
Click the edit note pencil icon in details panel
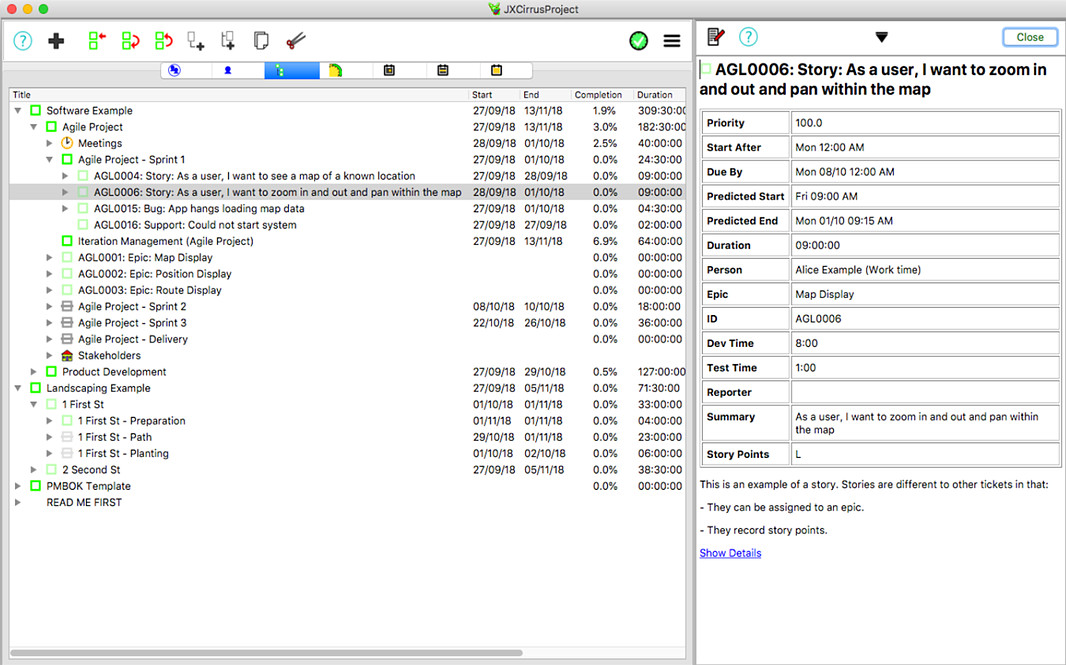pos(715,37)
